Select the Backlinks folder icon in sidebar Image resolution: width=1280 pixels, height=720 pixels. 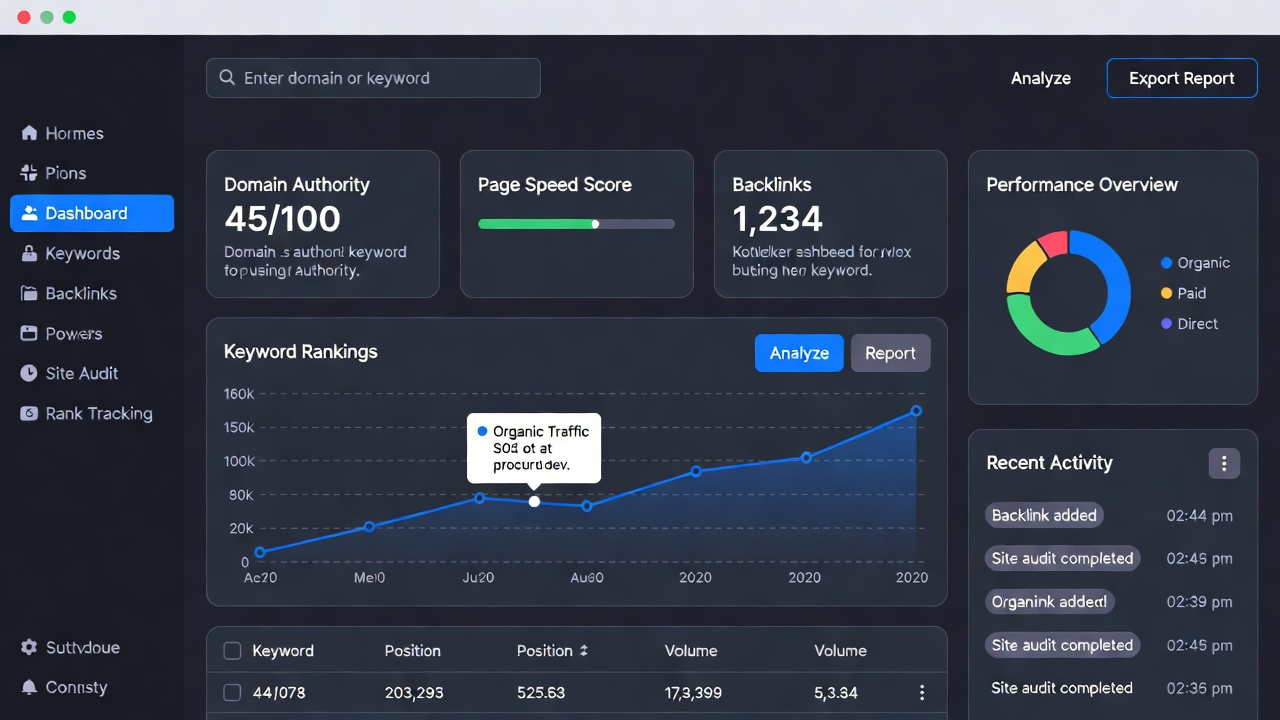point(29,294)
